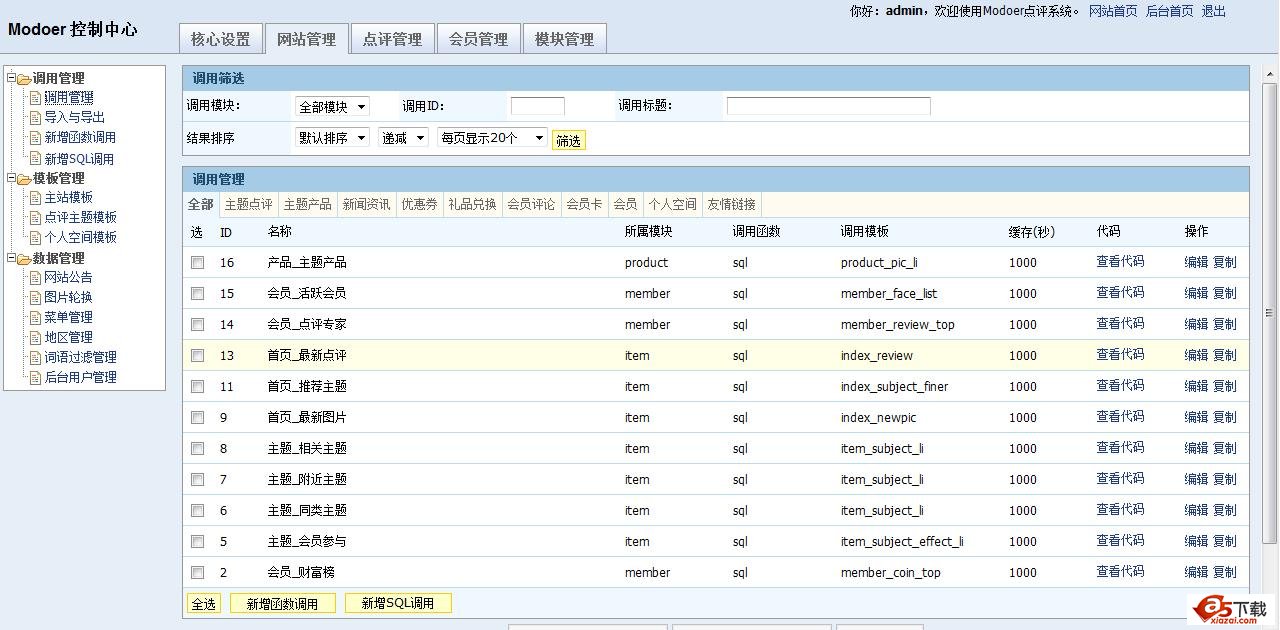Screen dimensions: 1280x630
Task: Switch to the 会员管理 tab
Action: pos(478,38)
